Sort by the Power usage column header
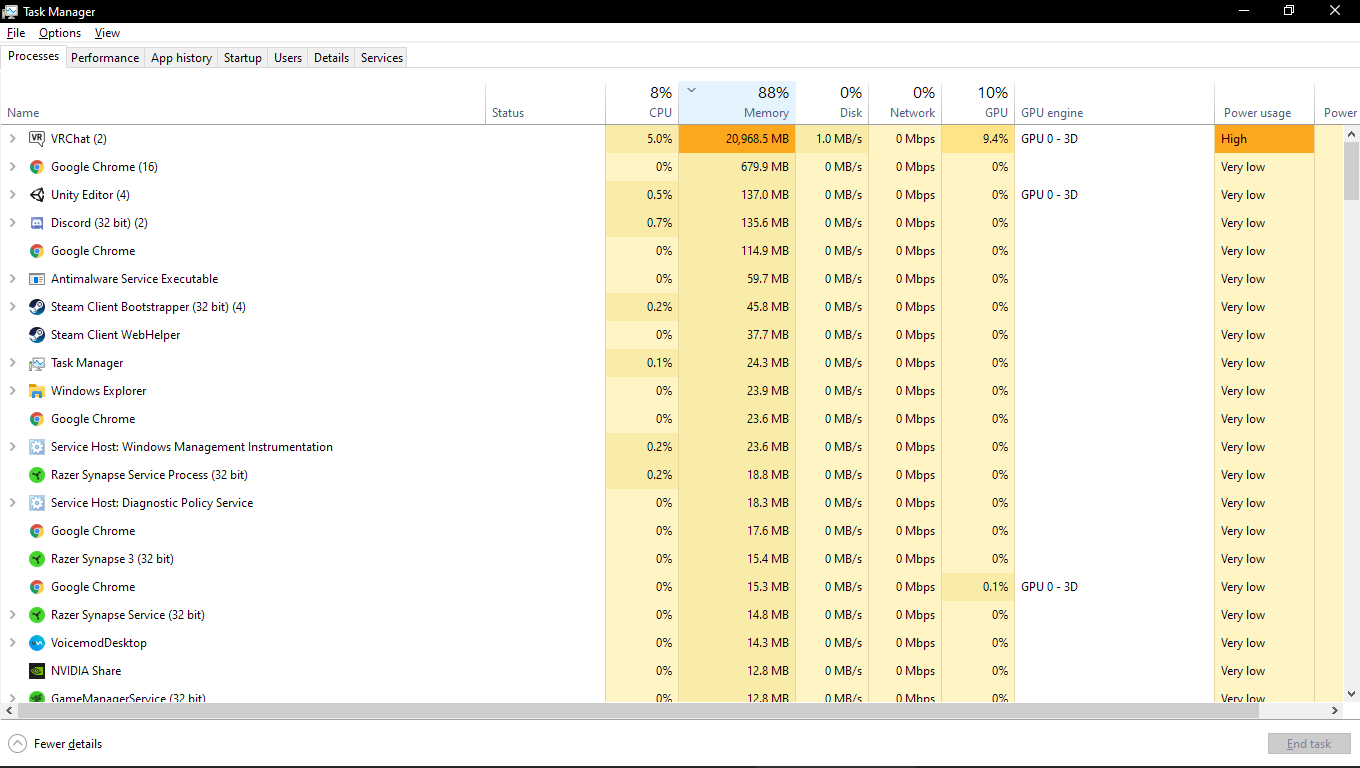 1264,103
